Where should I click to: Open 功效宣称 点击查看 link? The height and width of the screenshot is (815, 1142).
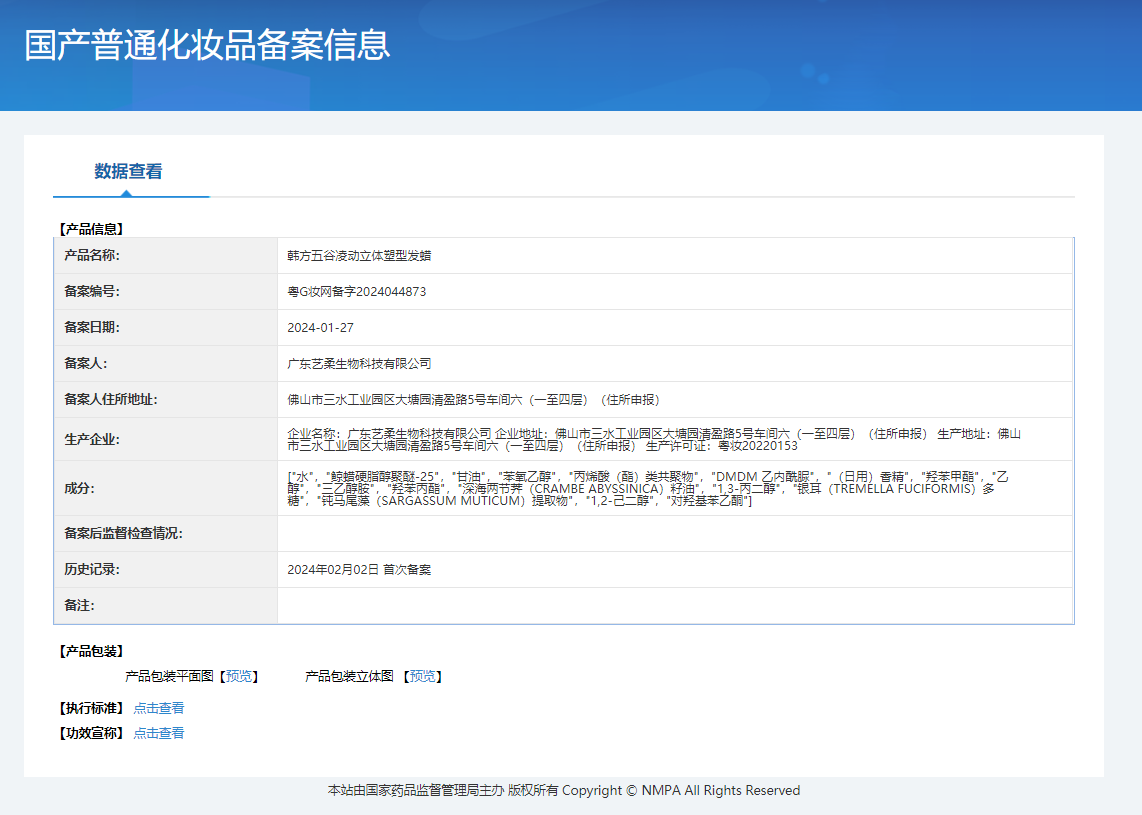pos(159,733)
